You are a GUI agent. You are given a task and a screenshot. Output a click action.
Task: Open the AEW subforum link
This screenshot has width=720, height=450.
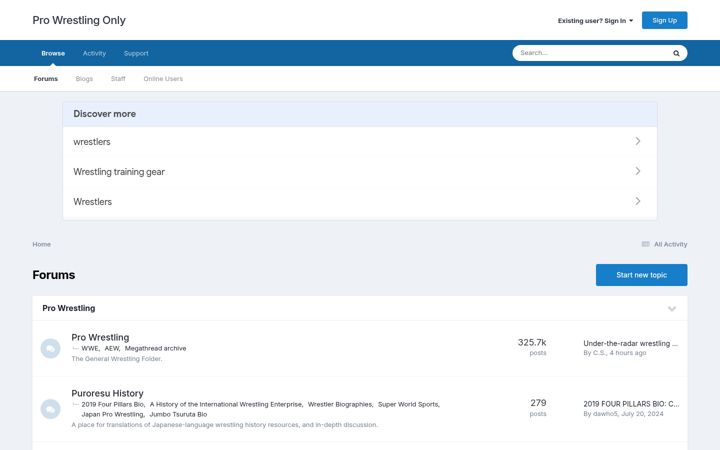tap(112, 349)
